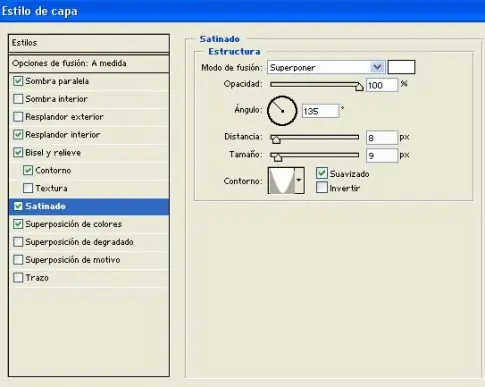Image resolution: width=485 pixels, height=387 pixels.
Task: Click the Tamaño slider handle
Action: (x=278, y=157)
